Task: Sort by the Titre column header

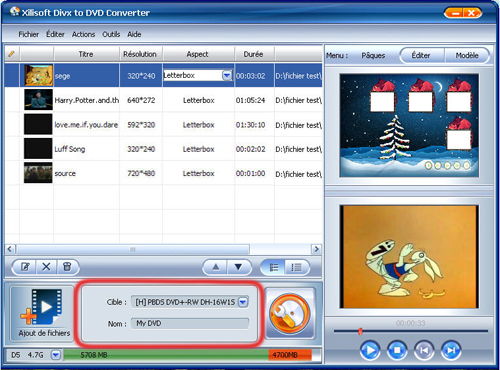Action: pos(86,54)
